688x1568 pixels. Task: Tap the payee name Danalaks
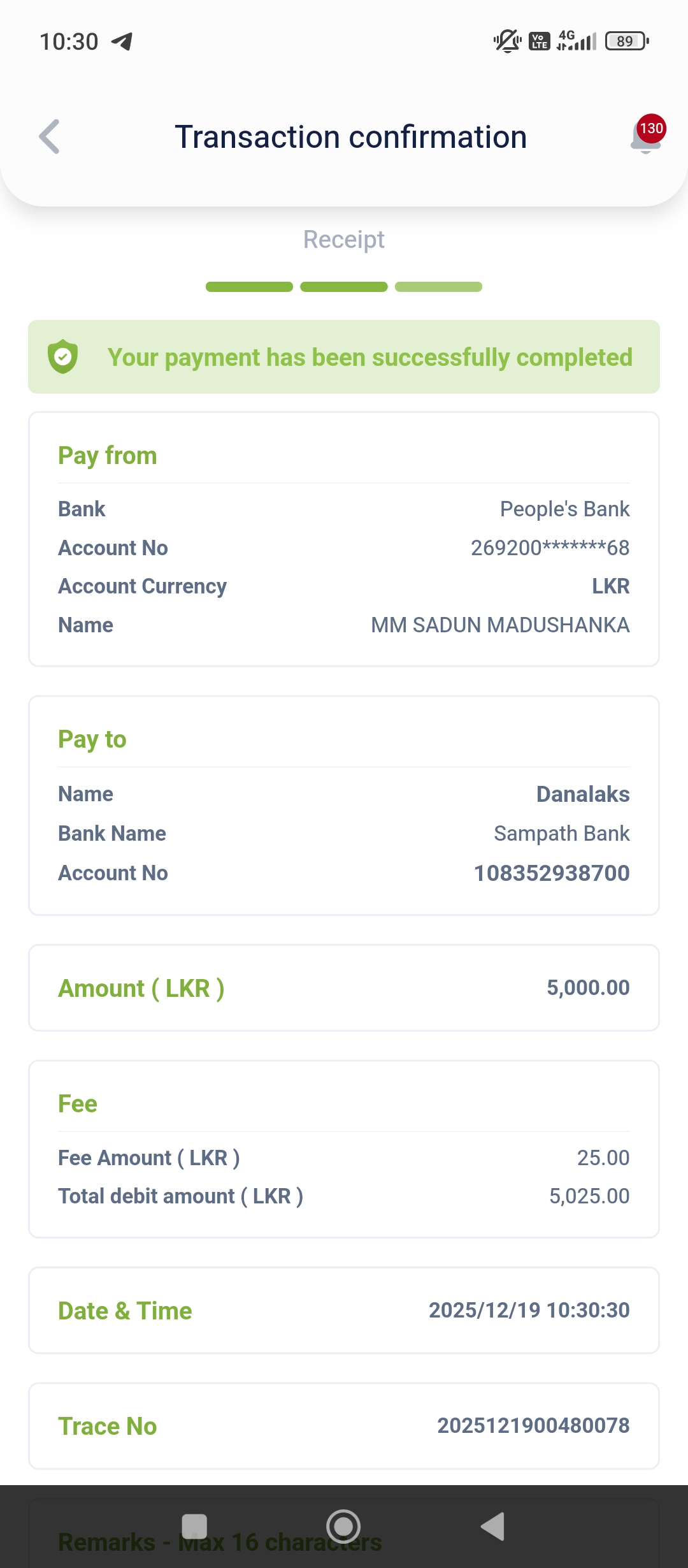(583, 794)
